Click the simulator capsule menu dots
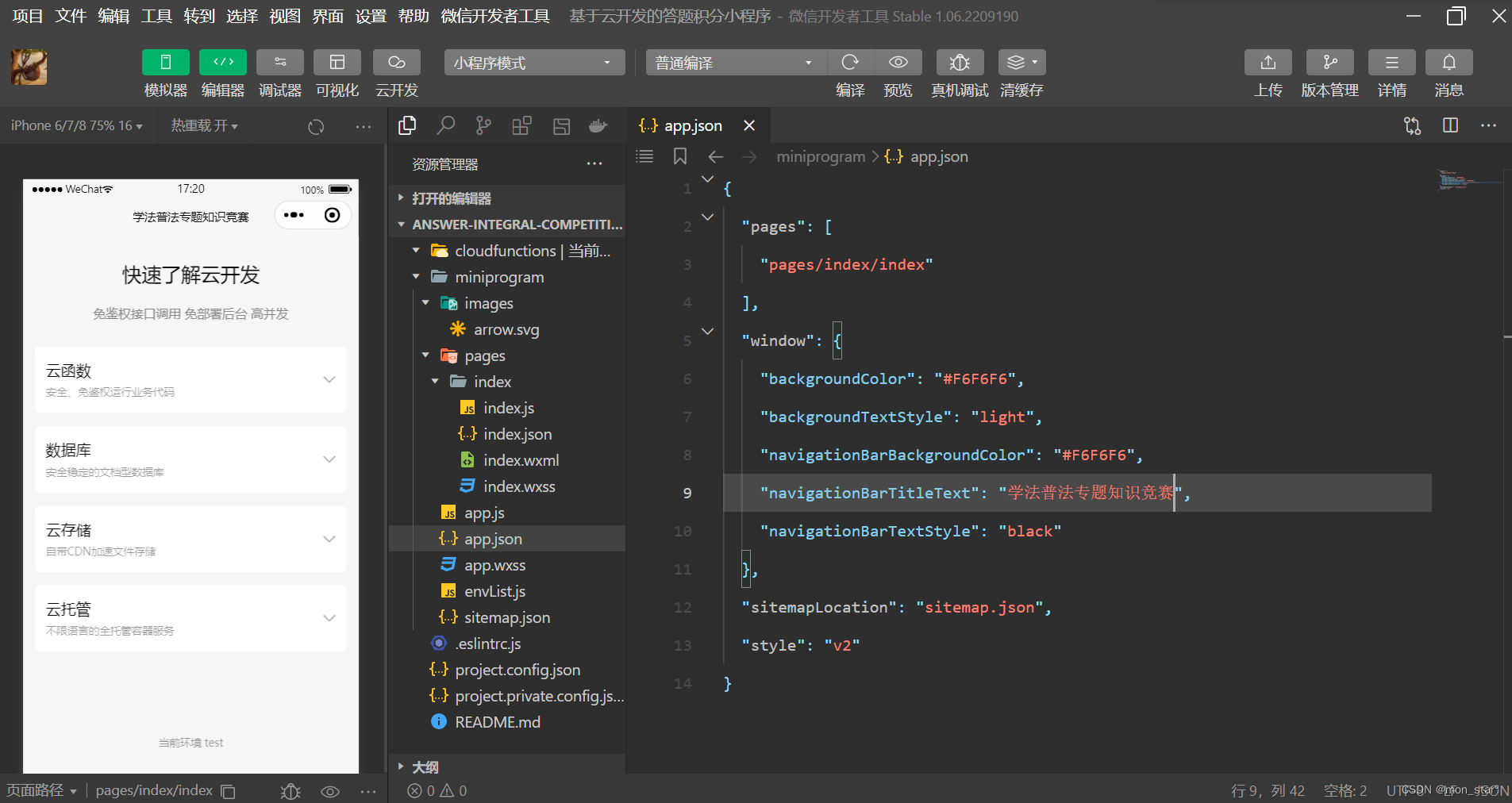Image resolution: width=1512 pixels, height=803 pixels. tap(294, 215)
